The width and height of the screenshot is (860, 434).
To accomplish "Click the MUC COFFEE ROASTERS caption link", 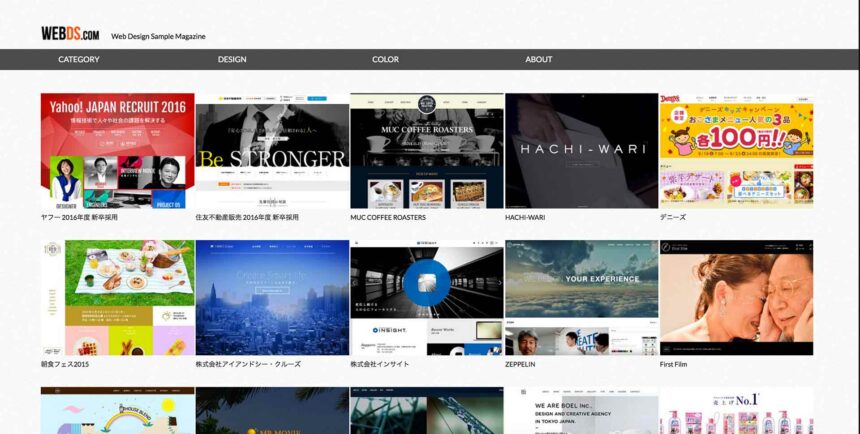I will (x=388, y=217).
